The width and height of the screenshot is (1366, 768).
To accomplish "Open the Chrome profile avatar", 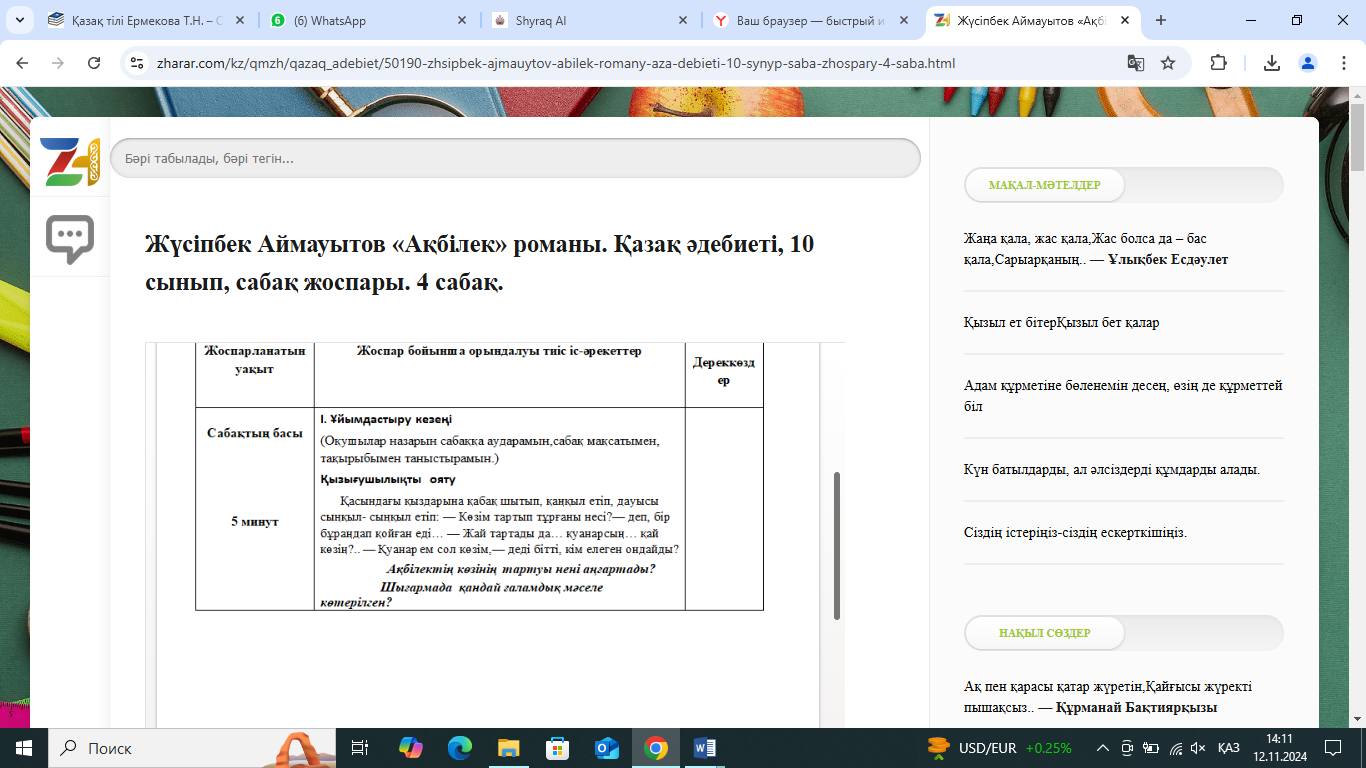I will click(x=1308, y=63).
